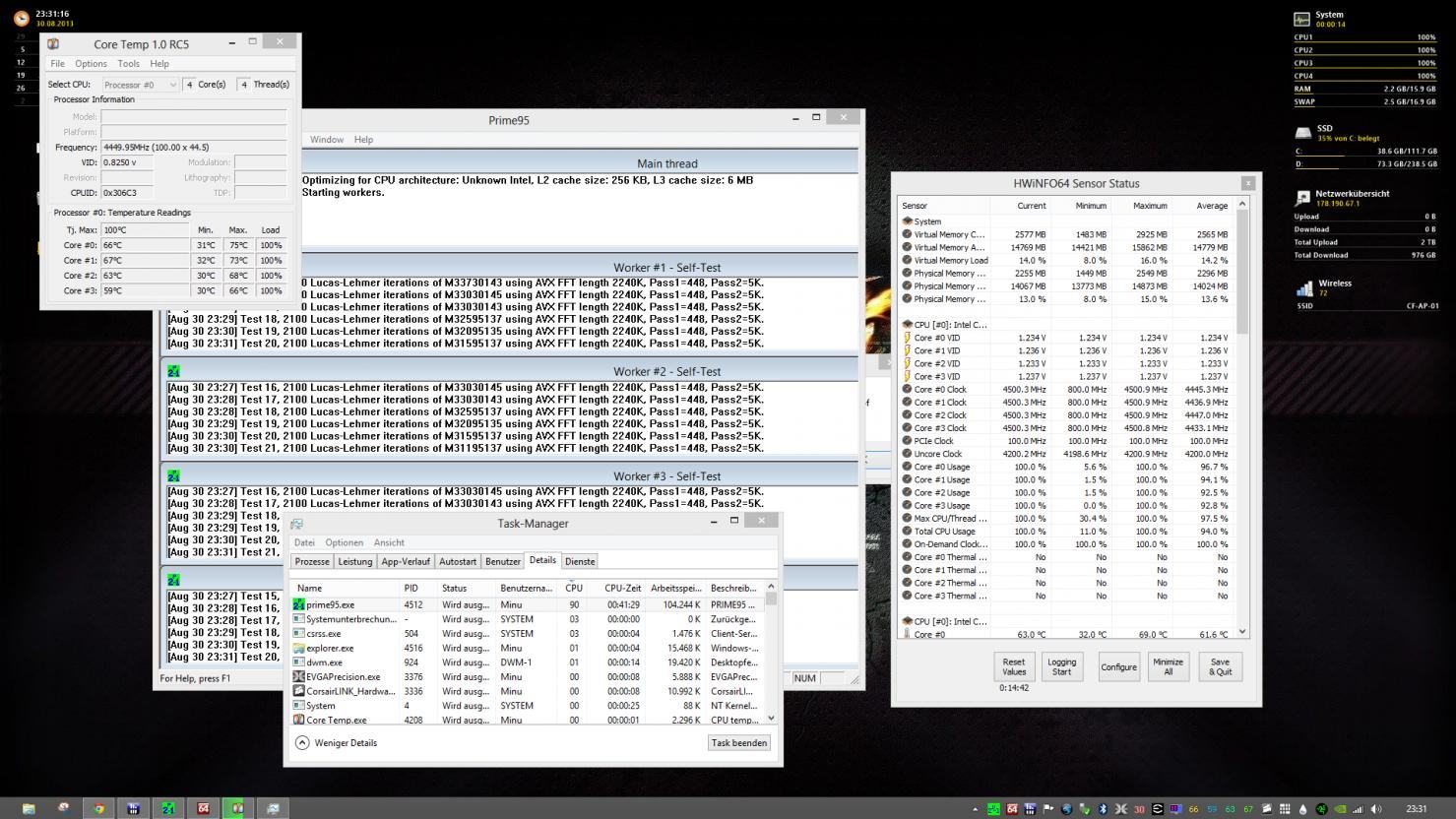Open the Select CPU dropdown in Core Temp
Screen dimensions: 1456x819
click(x=140, y=85)
